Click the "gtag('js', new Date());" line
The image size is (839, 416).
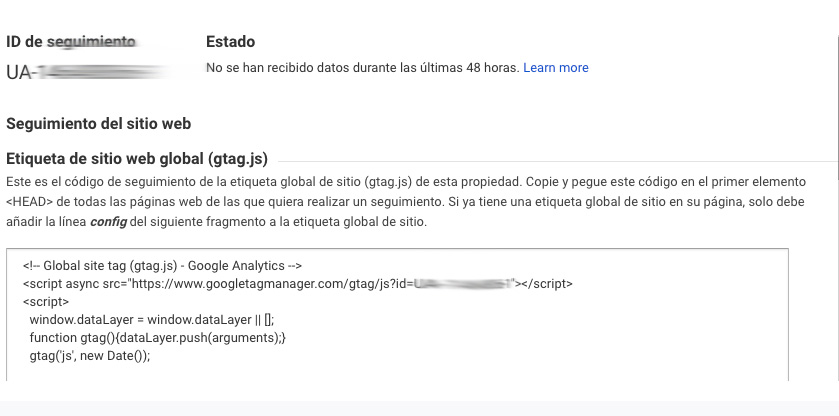tap(90, 356)
